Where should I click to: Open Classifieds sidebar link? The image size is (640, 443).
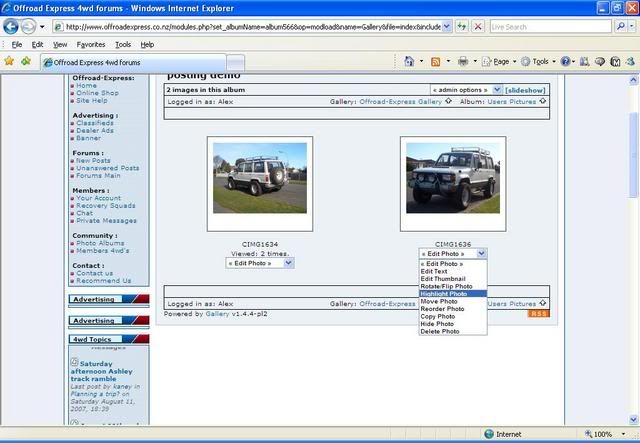tap(95, 123)
